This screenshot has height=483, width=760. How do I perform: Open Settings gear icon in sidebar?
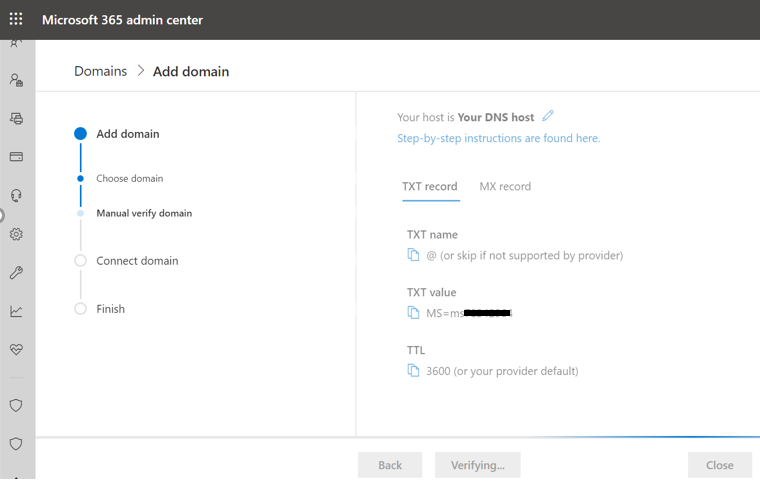tap(16, 234)
